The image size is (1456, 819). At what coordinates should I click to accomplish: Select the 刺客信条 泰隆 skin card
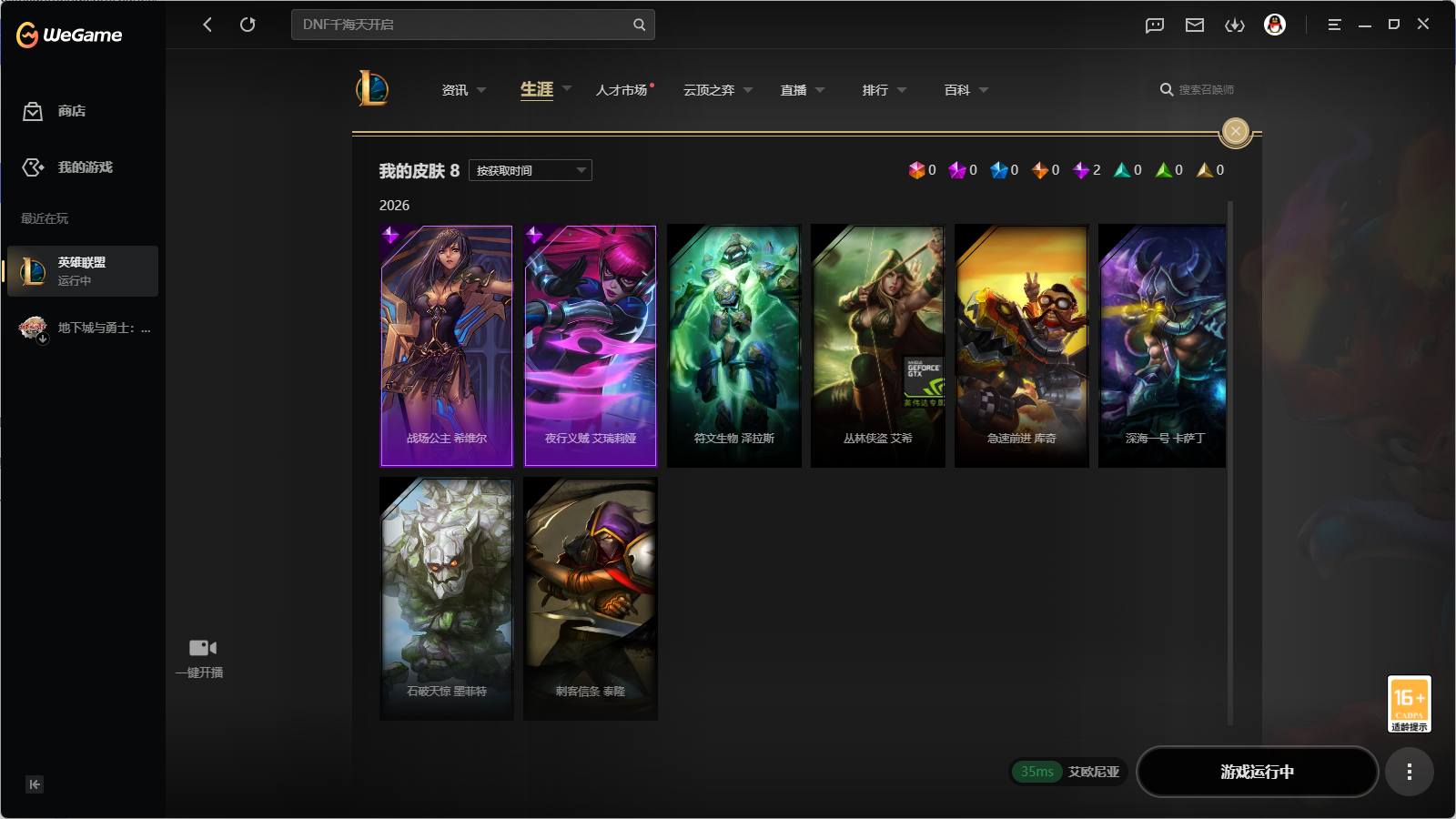tap(590, 599)
